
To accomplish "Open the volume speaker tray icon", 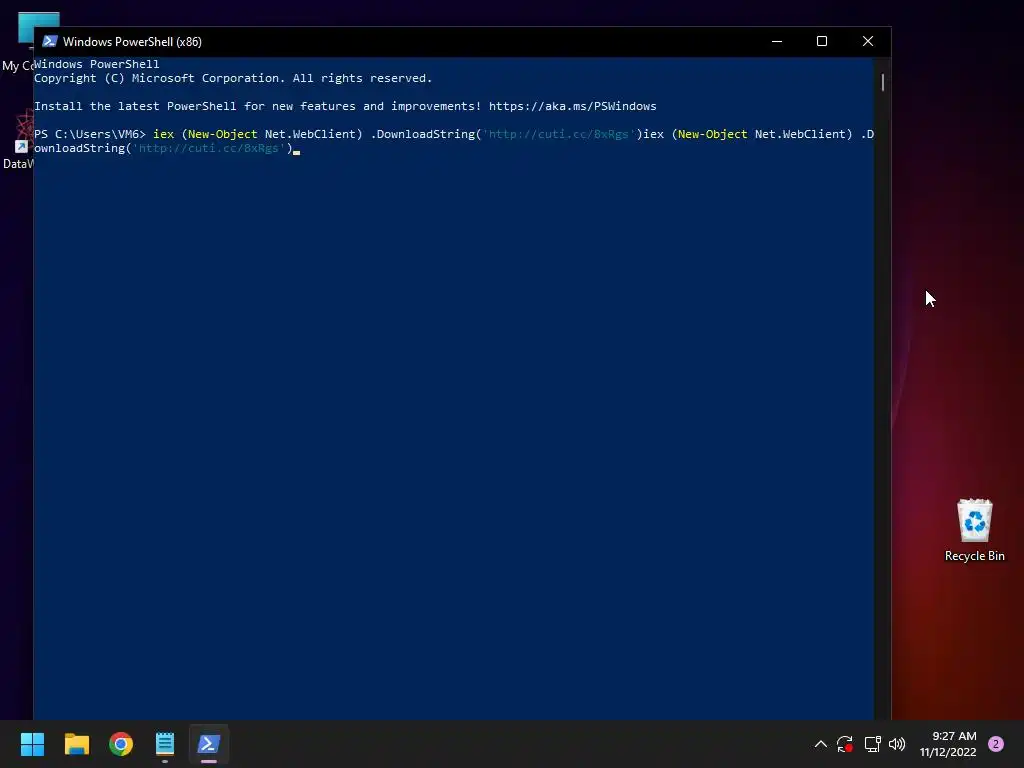I will pyautogui.click(x=897, y=744).
